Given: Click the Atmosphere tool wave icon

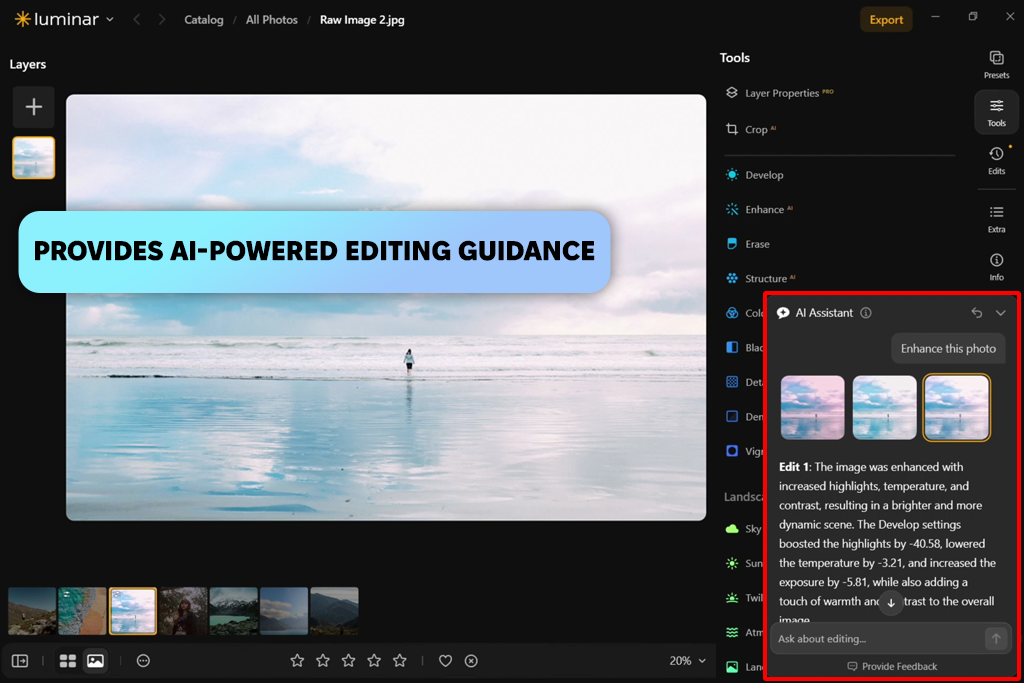Looking at the screenshot, I should [732, 632].
